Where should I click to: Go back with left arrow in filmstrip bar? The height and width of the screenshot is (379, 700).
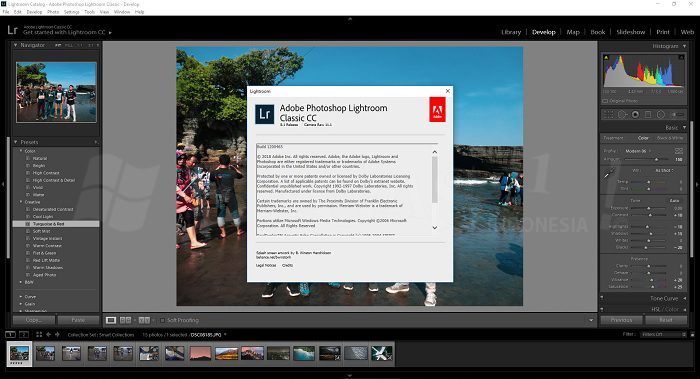click(x=48, y=334)
